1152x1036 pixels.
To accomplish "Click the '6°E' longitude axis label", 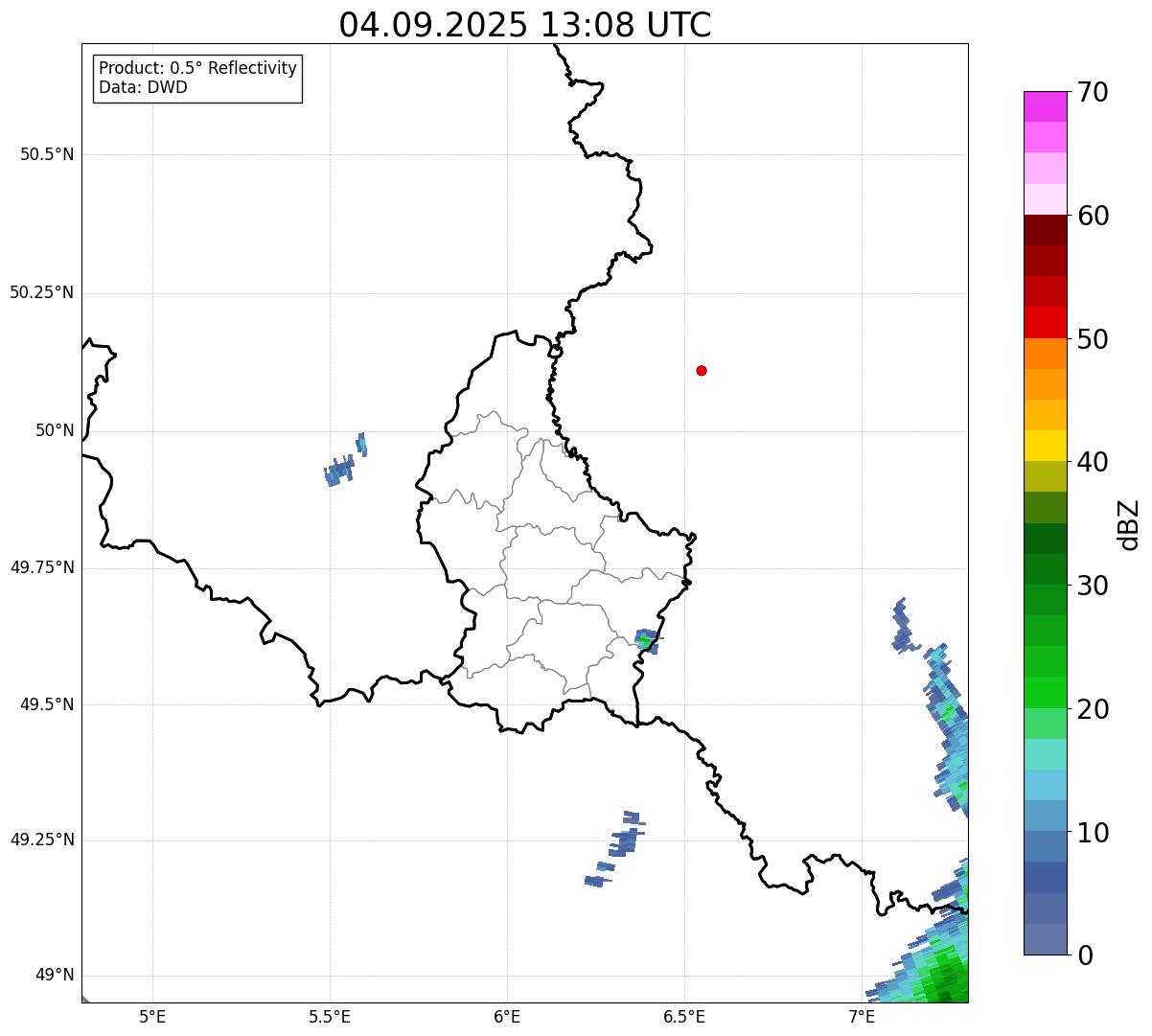I will 507,1016.
